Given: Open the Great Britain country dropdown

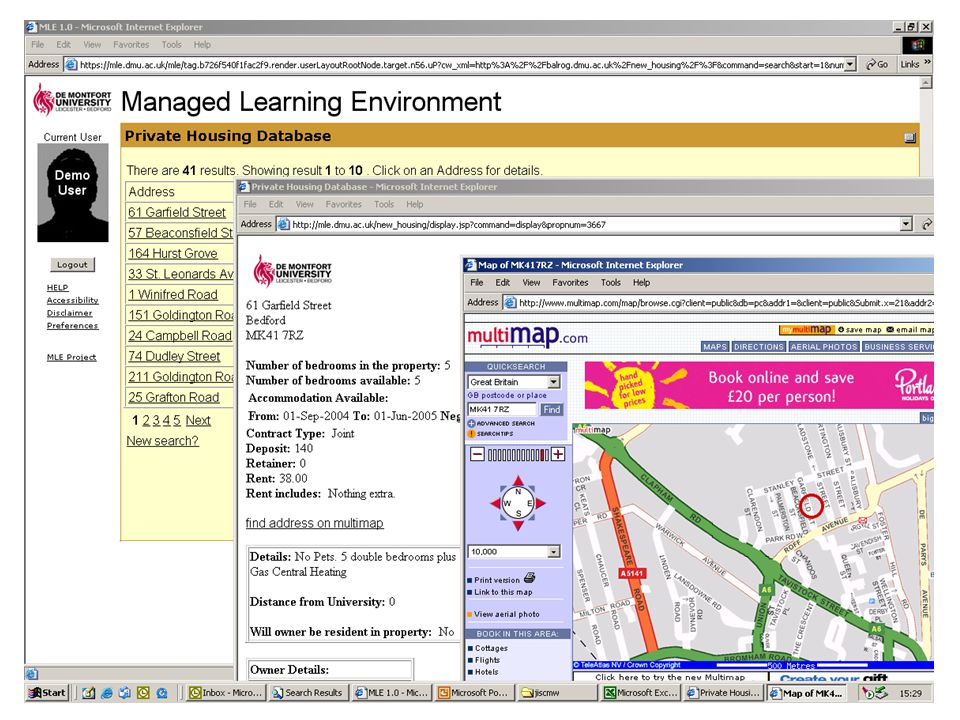Looking at the screenshot, I should coord(553,382).
